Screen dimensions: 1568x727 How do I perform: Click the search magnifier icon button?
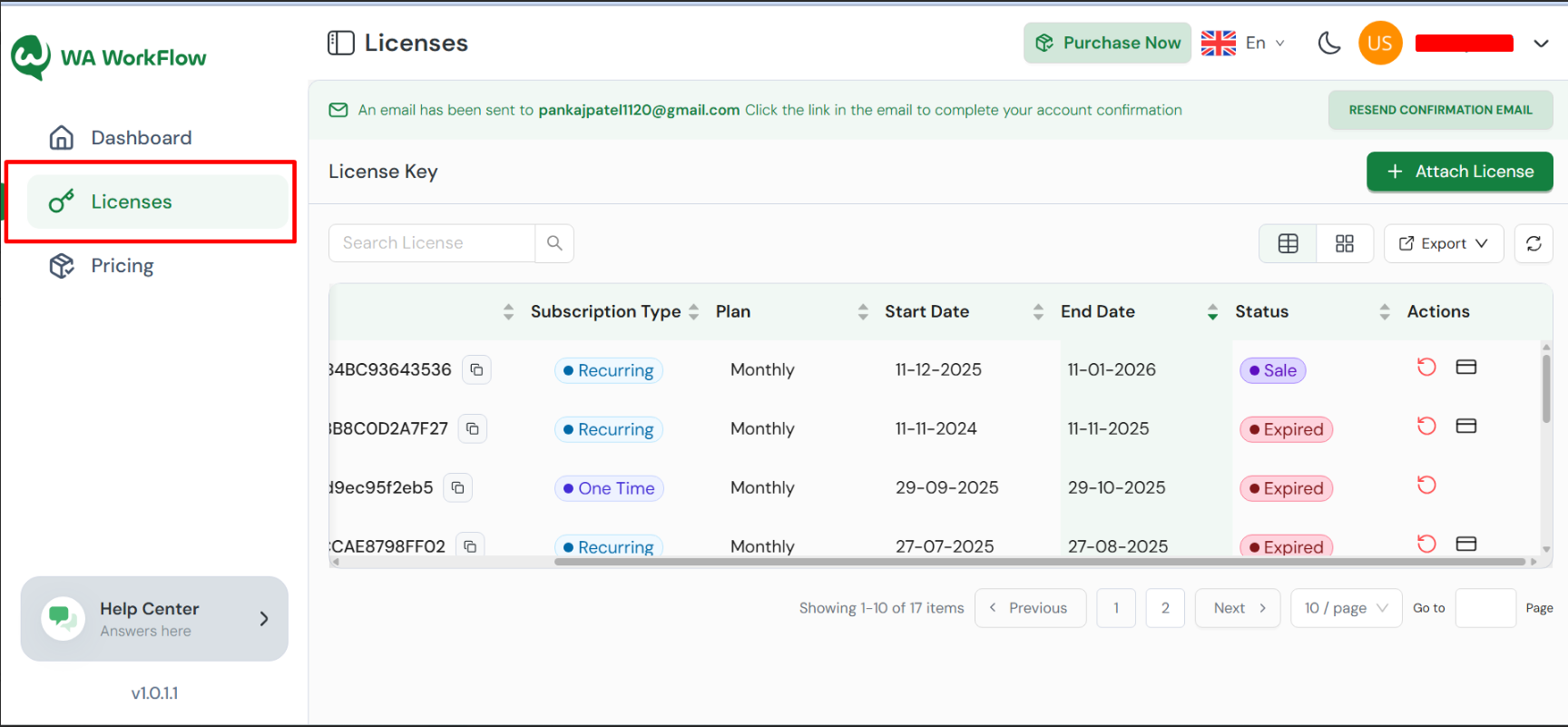point(554,243)
